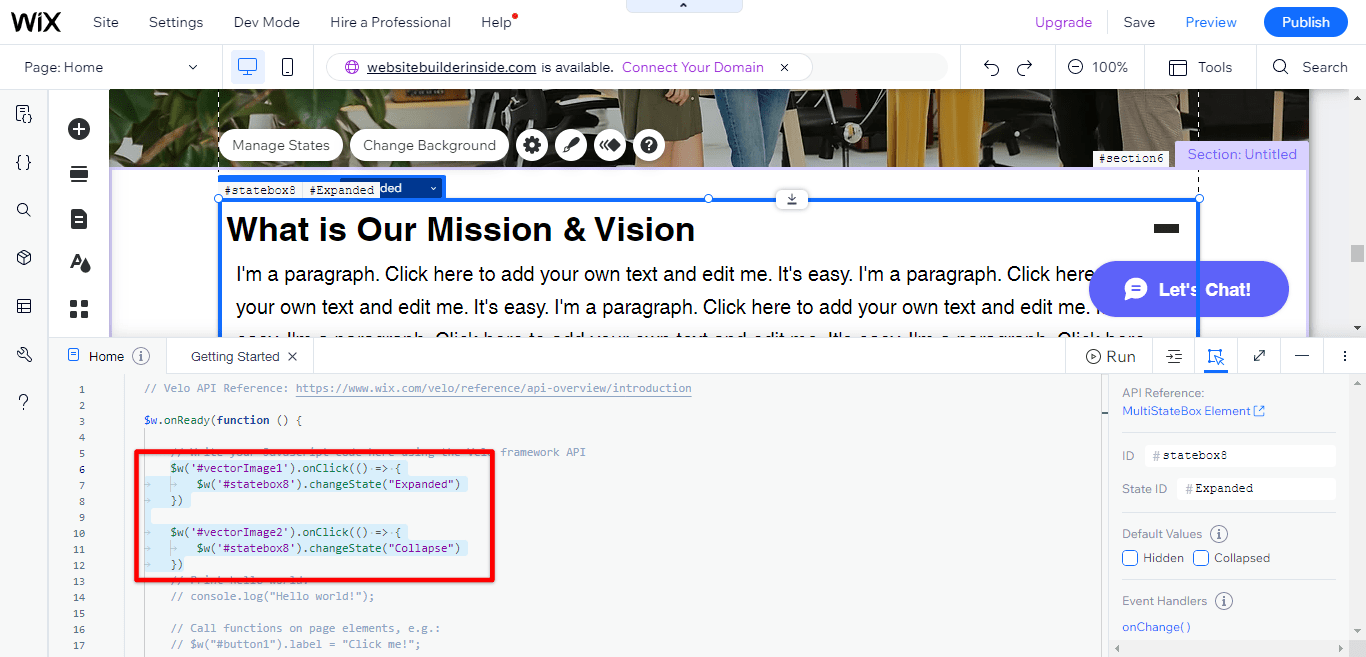Open the CMS database icon in sidebar
Image resolution: width=1366 pixels, height=657 pixels.
click(x=23, y=305)
